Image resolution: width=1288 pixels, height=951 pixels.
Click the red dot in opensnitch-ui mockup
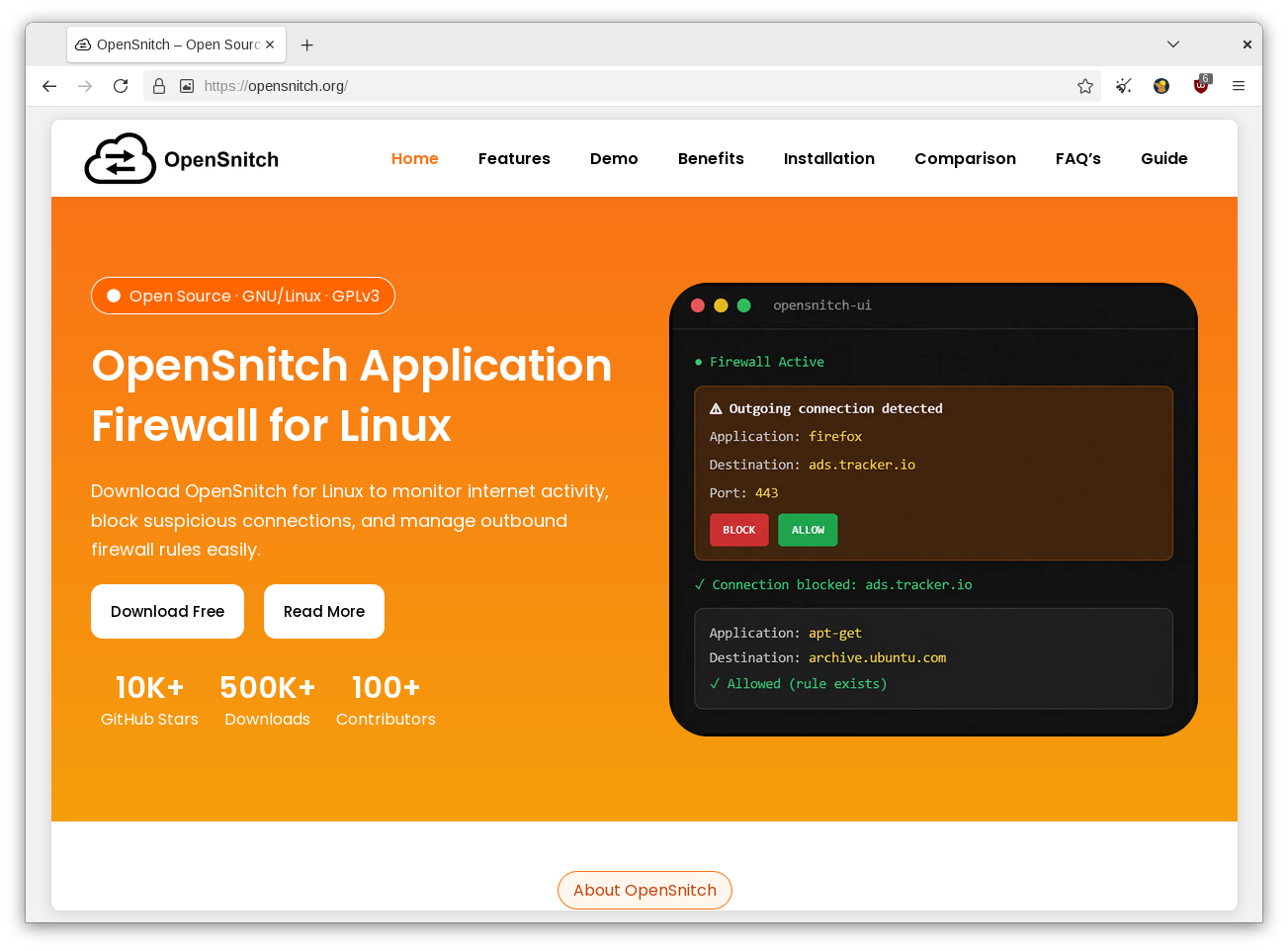click(x=697, y=305)
